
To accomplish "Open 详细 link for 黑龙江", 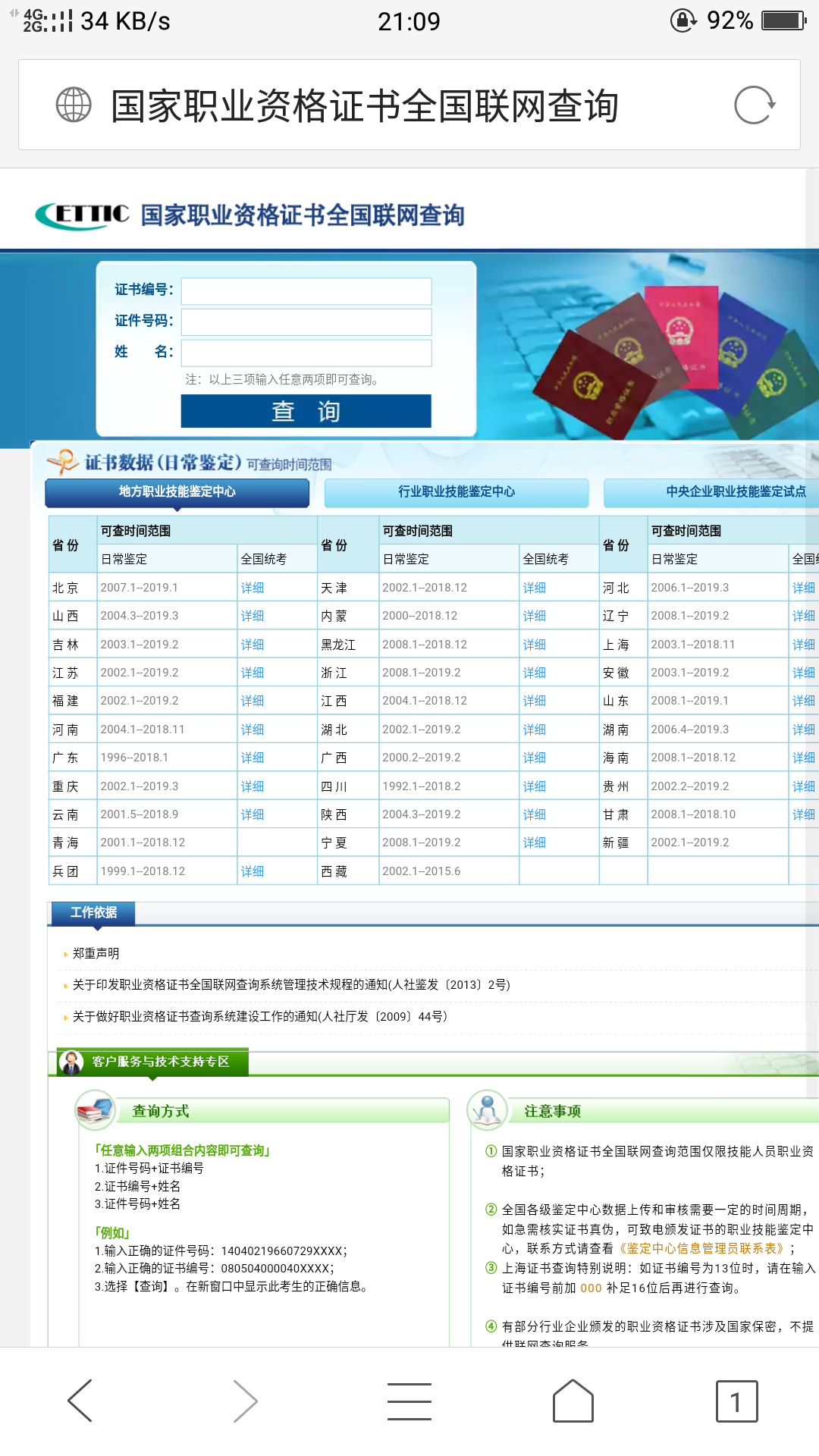I will point(535,645).
